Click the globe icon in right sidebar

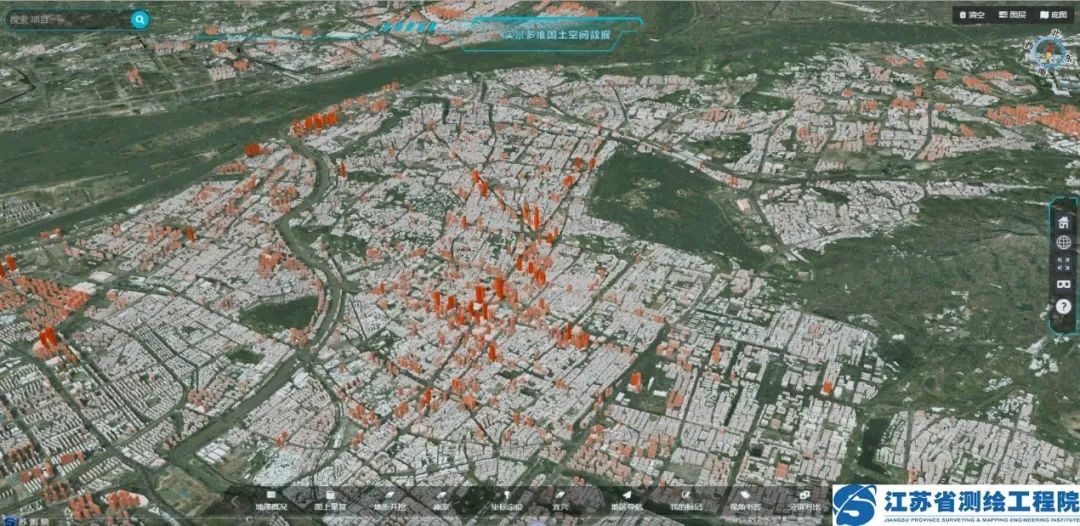point(1063,243)
